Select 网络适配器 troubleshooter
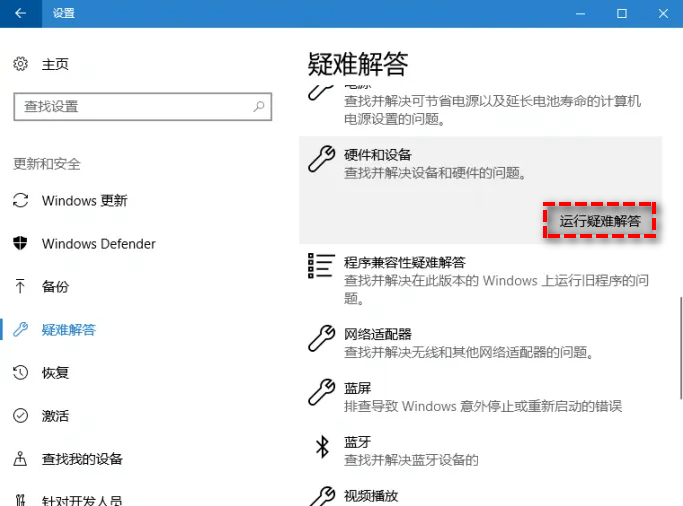The width and height of the screenshot is (683, 506). click(x=378, y=334)
